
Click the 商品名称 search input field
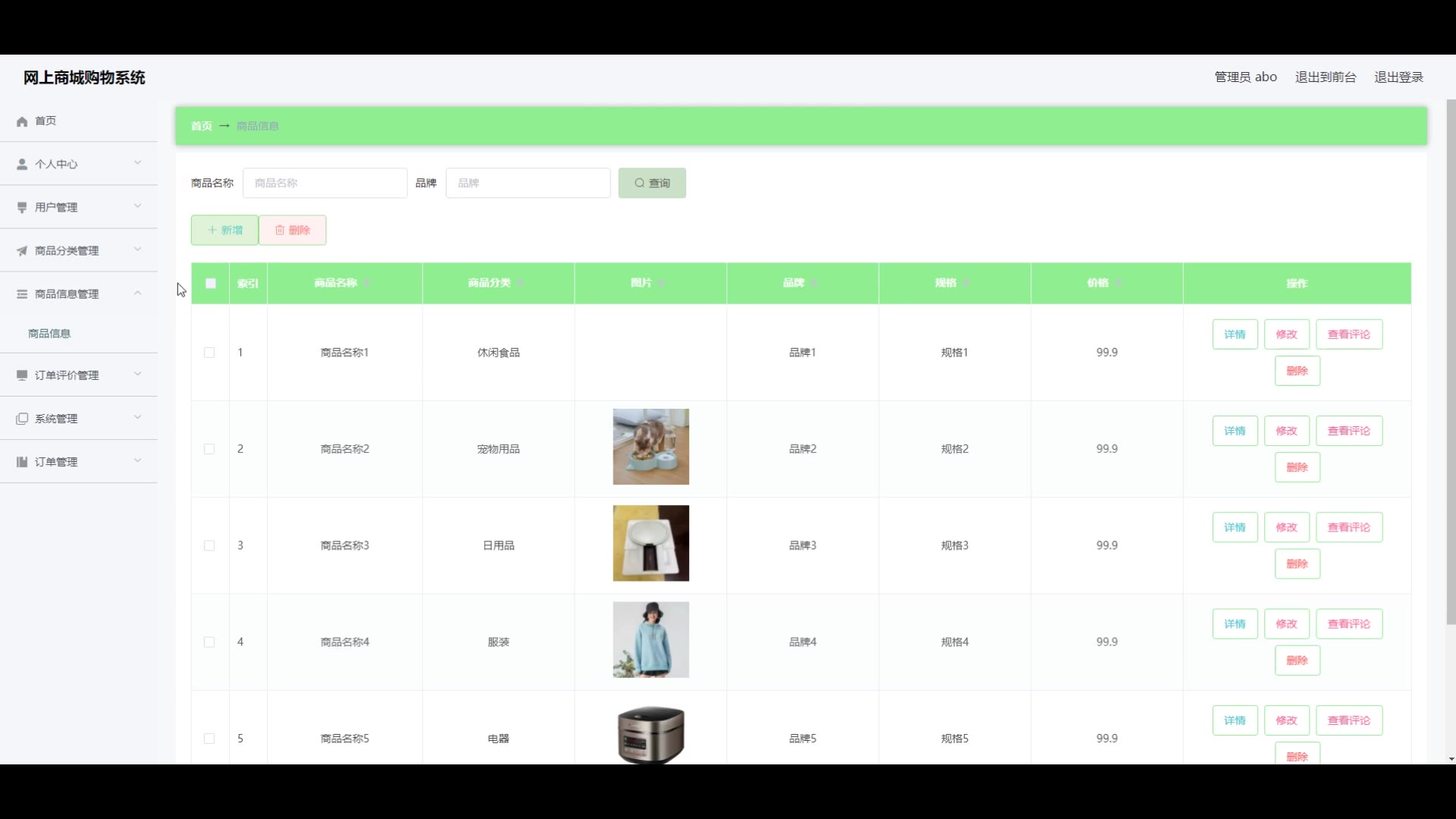coord(325,183)
